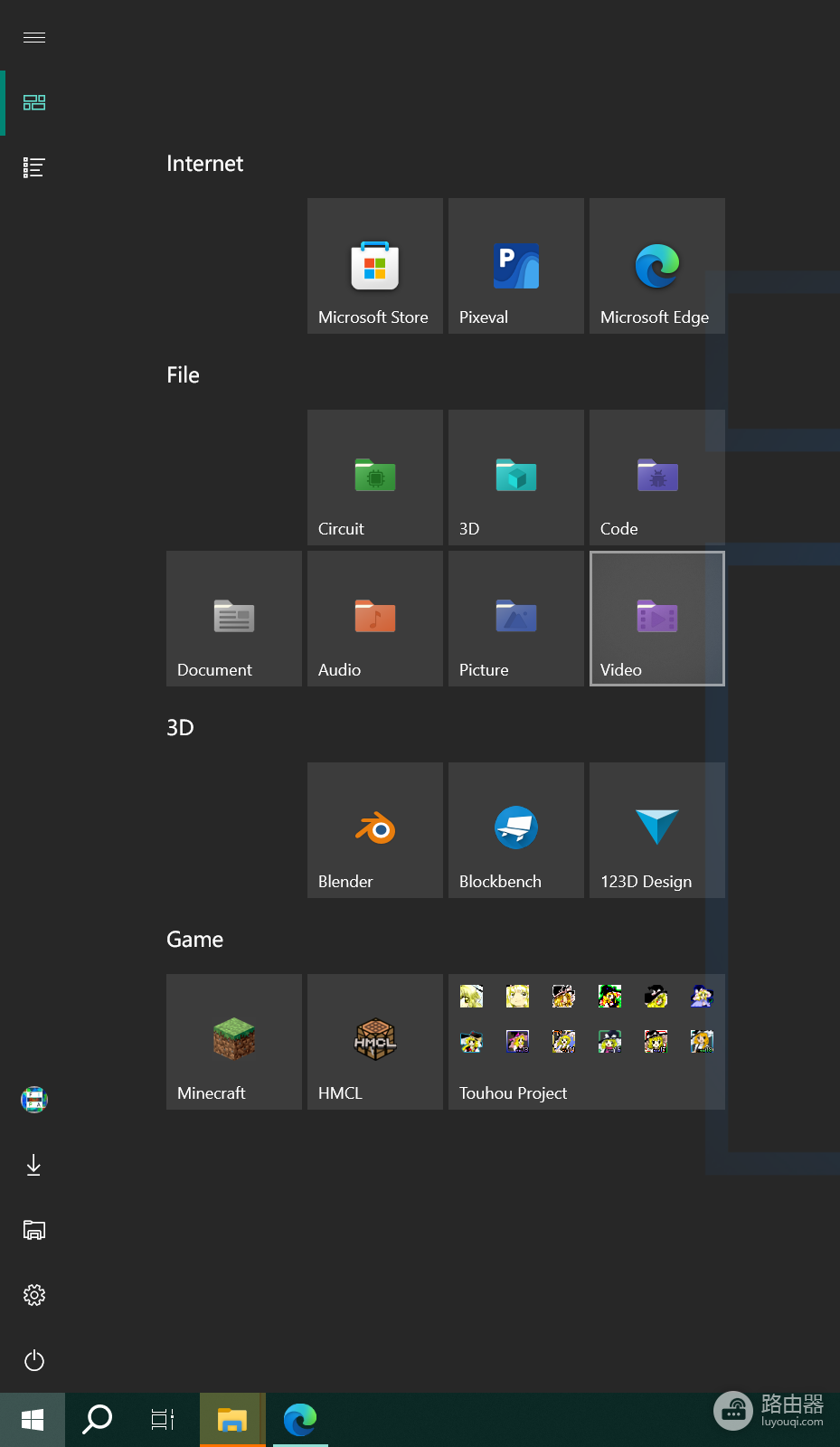Open the user account avatar menu
The height and width of the screenshot is (1447, 840).
[34, 1100]
